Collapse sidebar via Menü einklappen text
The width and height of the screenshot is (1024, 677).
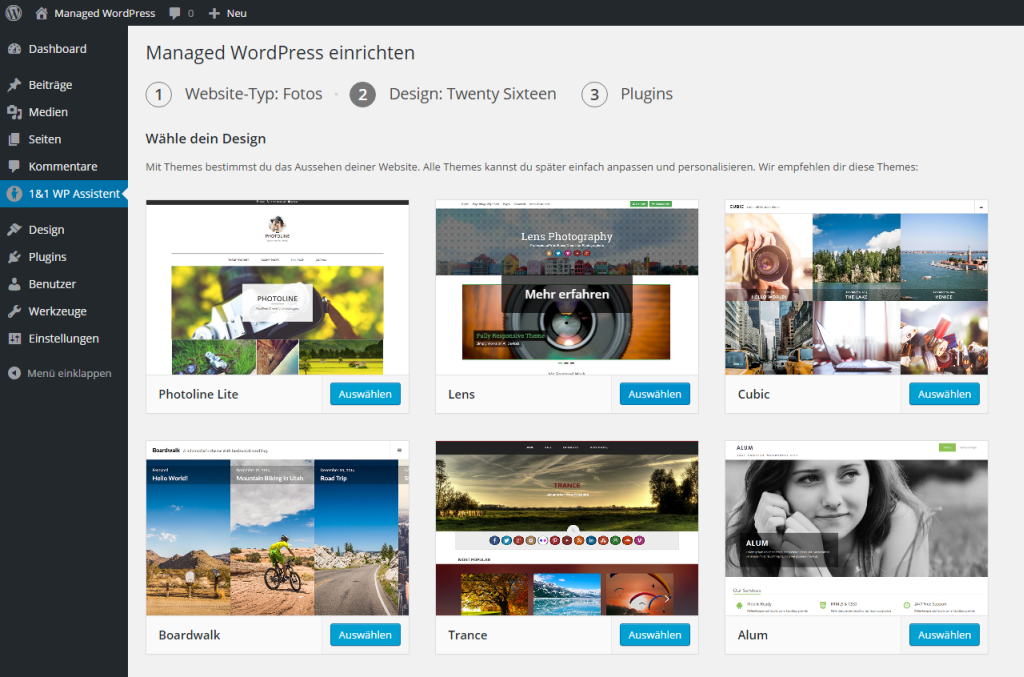(x=69, y=373)
